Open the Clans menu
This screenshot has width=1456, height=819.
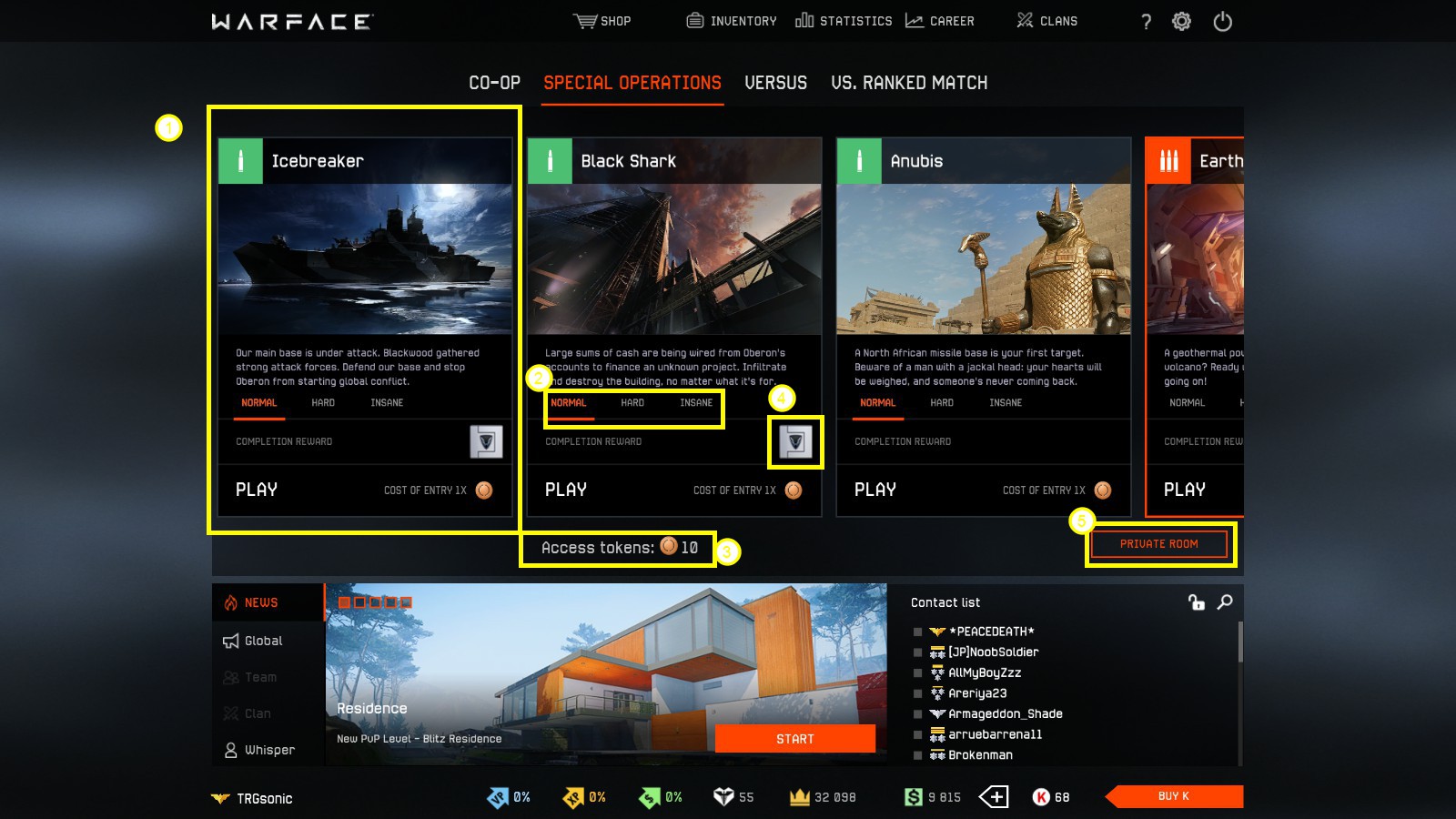coord(1047,21)
